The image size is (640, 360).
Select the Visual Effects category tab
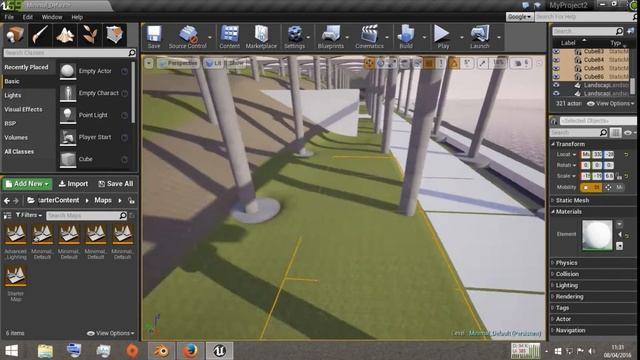point(23,109)
